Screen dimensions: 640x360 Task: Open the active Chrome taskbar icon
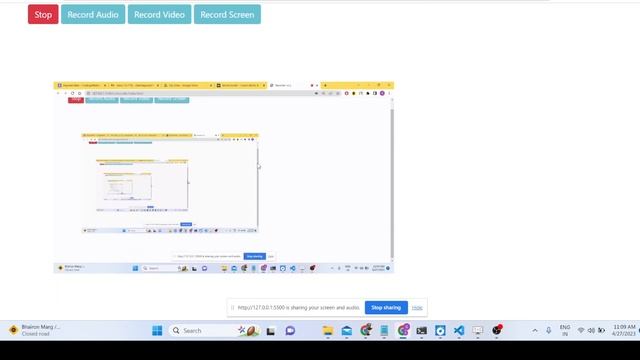(x=403, y=331)
